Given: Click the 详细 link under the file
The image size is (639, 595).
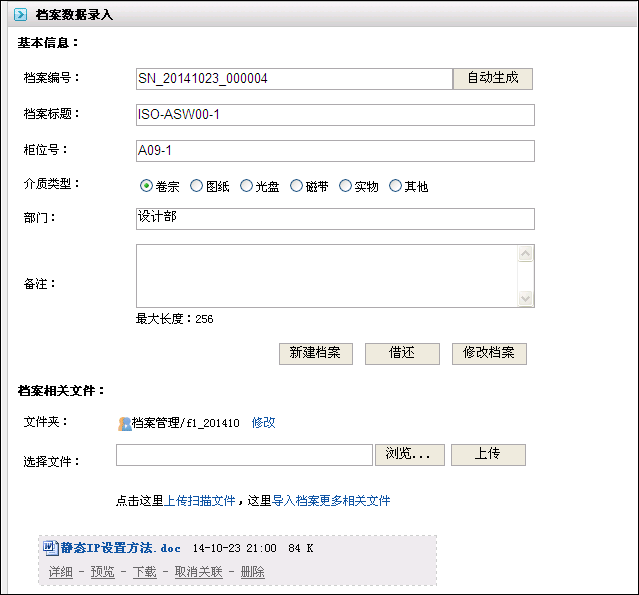Looking at the screenshot, I should click(61, 572).
